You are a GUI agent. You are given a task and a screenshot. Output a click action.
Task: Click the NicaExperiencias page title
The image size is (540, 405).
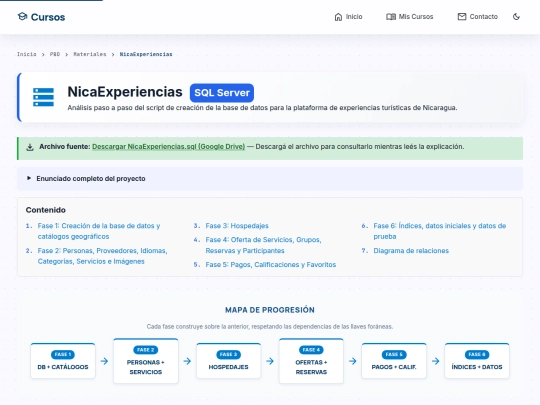pyautogui.click(x=125, y=92)
